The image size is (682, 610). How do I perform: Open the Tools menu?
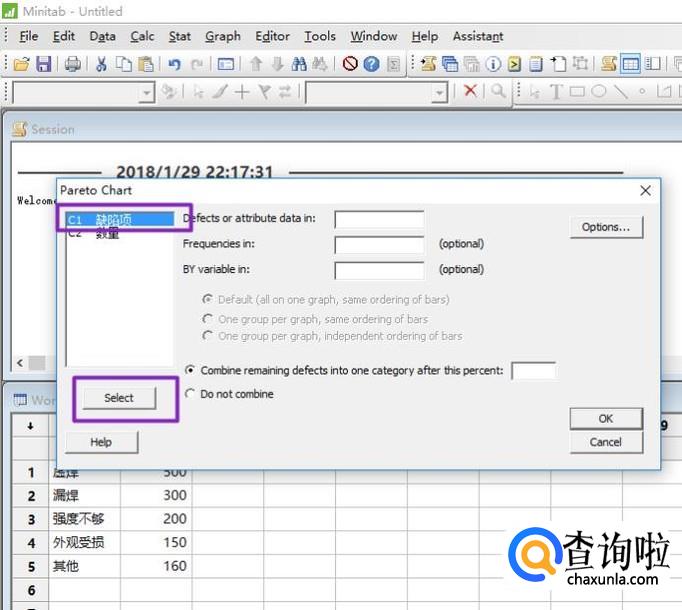(x=320, y=36)
